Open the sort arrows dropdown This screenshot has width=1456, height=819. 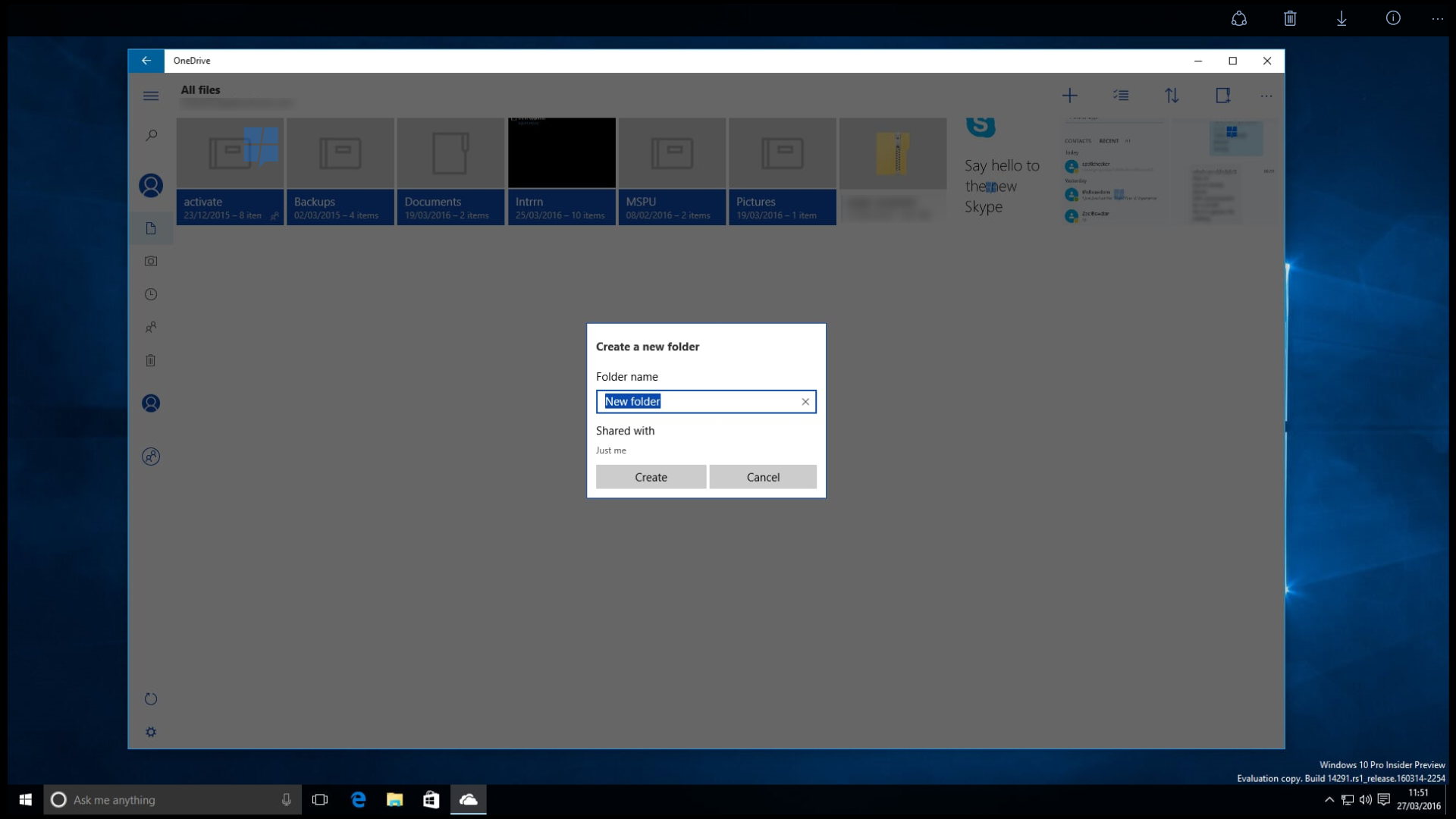1172,96
